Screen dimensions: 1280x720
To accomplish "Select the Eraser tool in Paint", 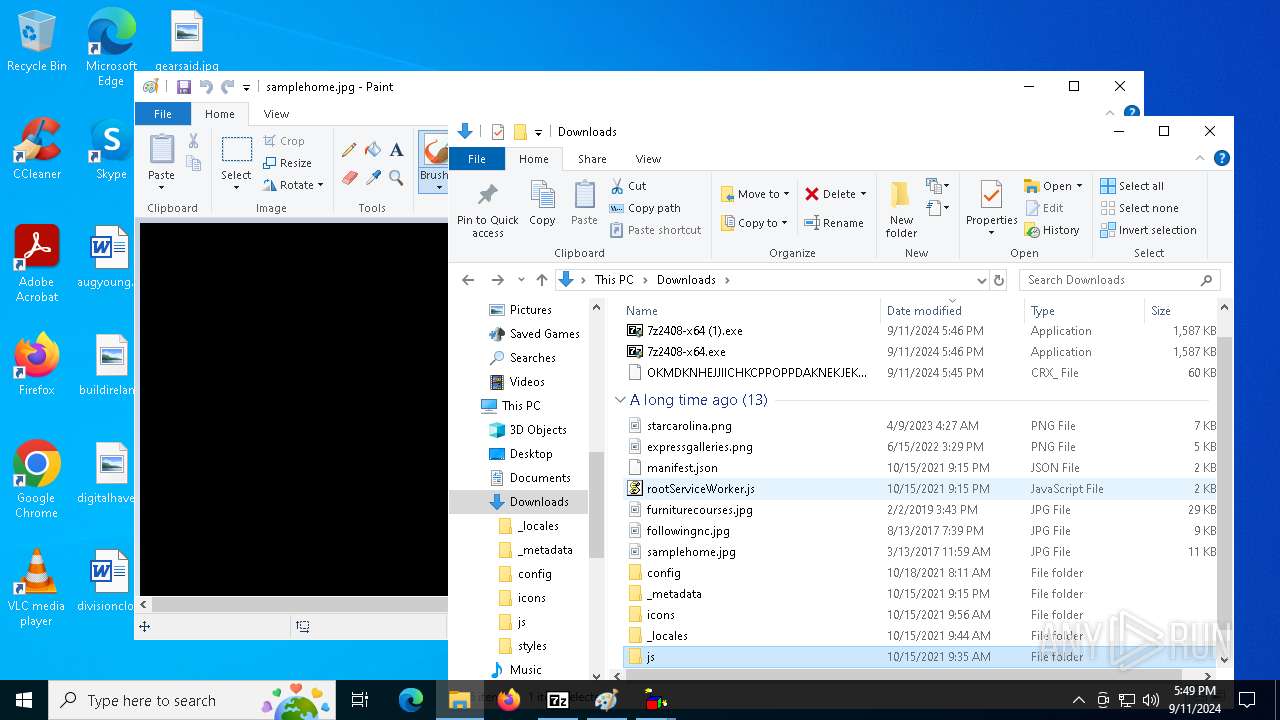I will pos(349,178).
